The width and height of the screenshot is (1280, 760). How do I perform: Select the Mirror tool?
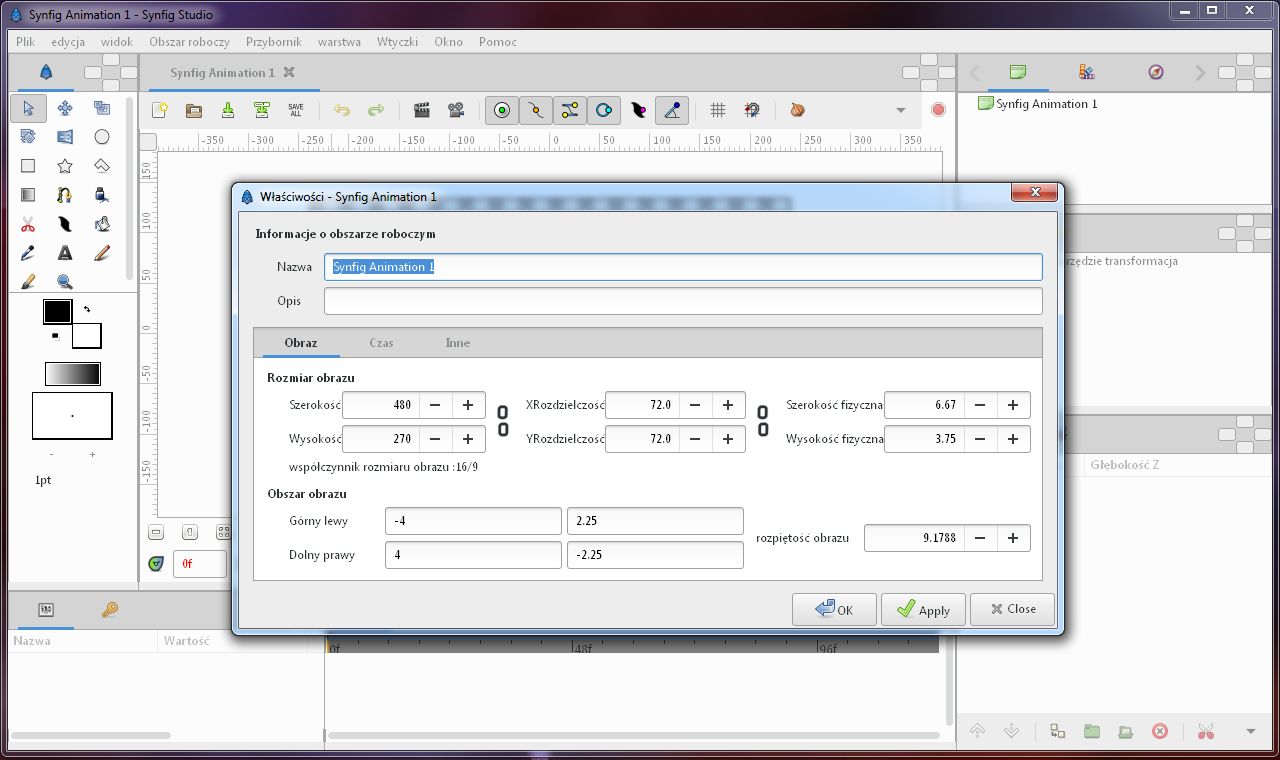tap(65, 137)
